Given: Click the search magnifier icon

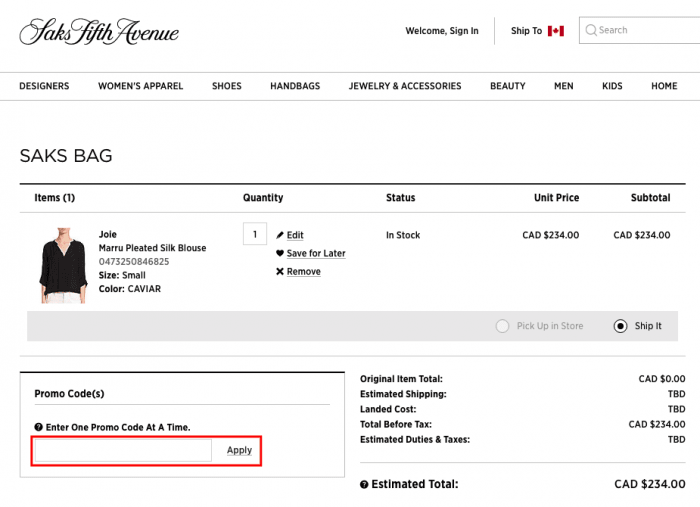Looking at the screenshot, I should tap(591, 30).
